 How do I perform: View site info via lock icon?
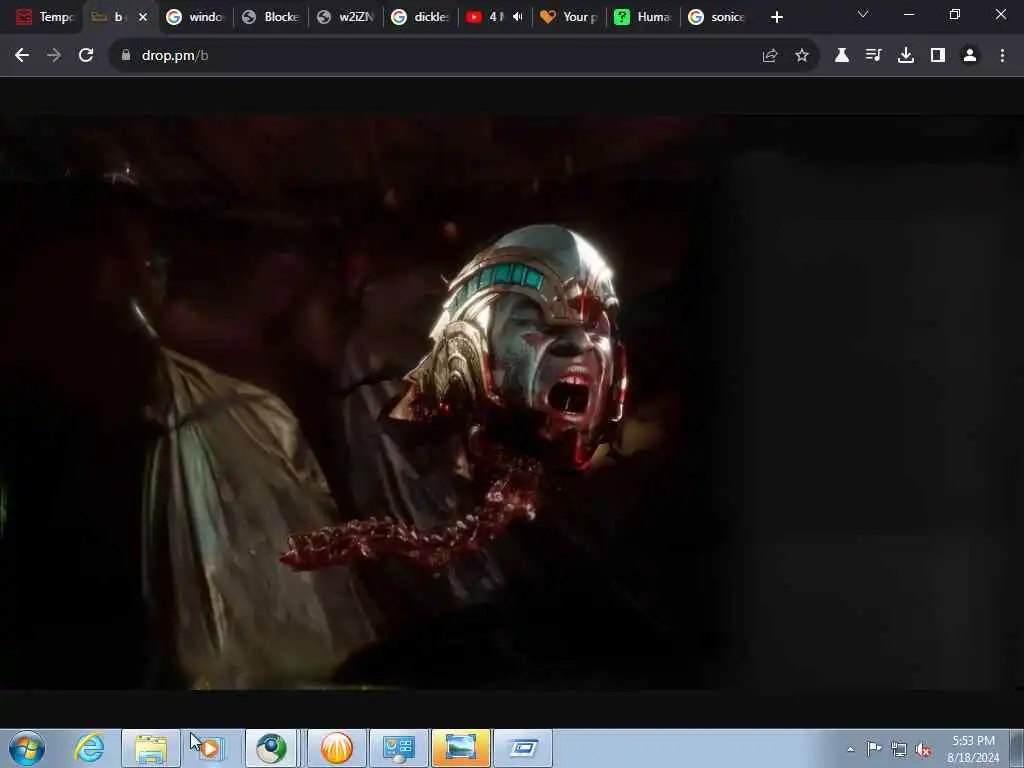126,56
